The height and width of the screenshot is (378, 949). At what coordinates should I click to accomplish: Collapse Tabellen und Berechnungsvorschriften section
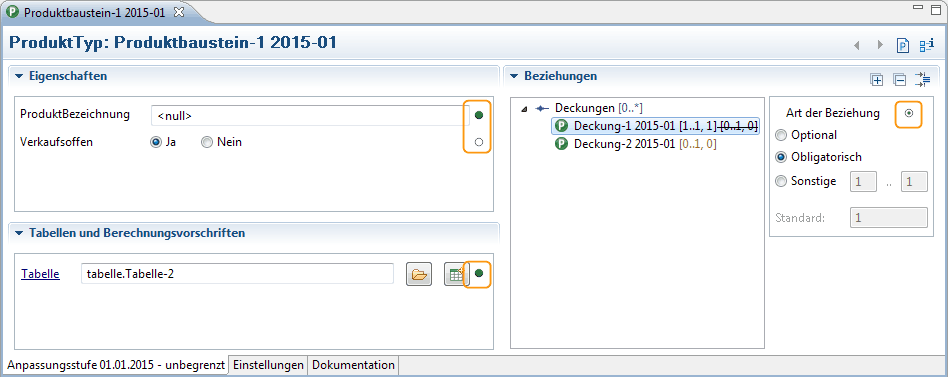click(x=18, y=233)
